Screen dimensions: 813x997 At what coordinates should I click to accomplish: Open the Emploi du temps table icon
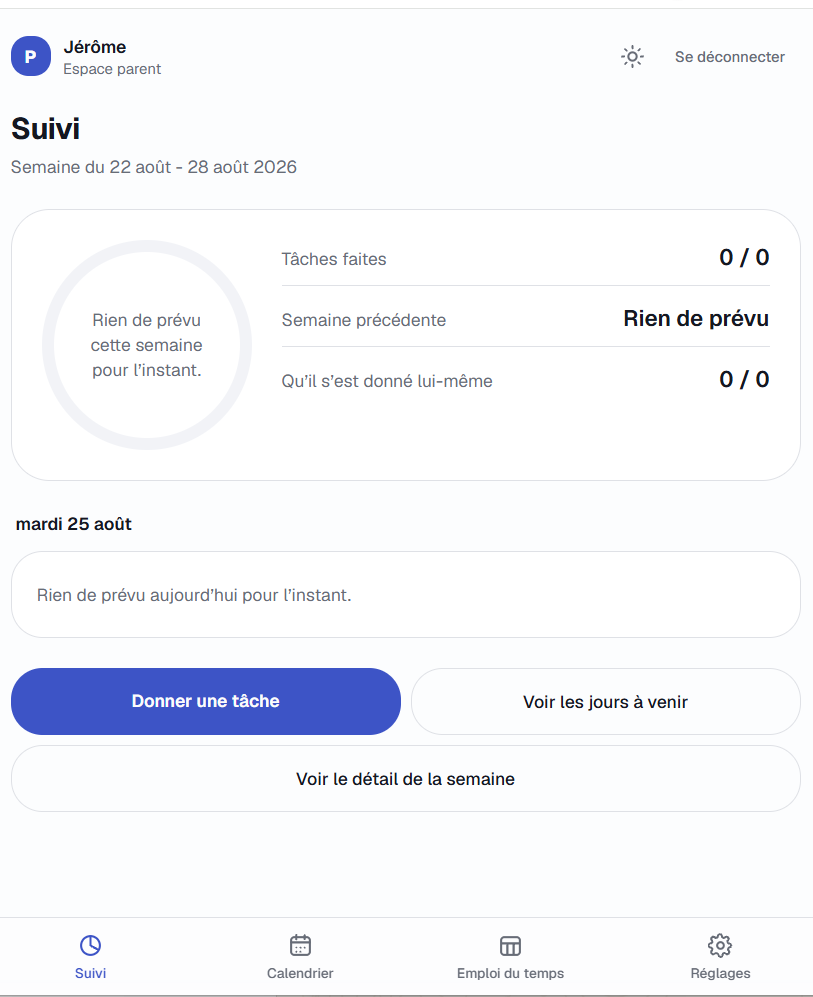click(x=510, y=945)
